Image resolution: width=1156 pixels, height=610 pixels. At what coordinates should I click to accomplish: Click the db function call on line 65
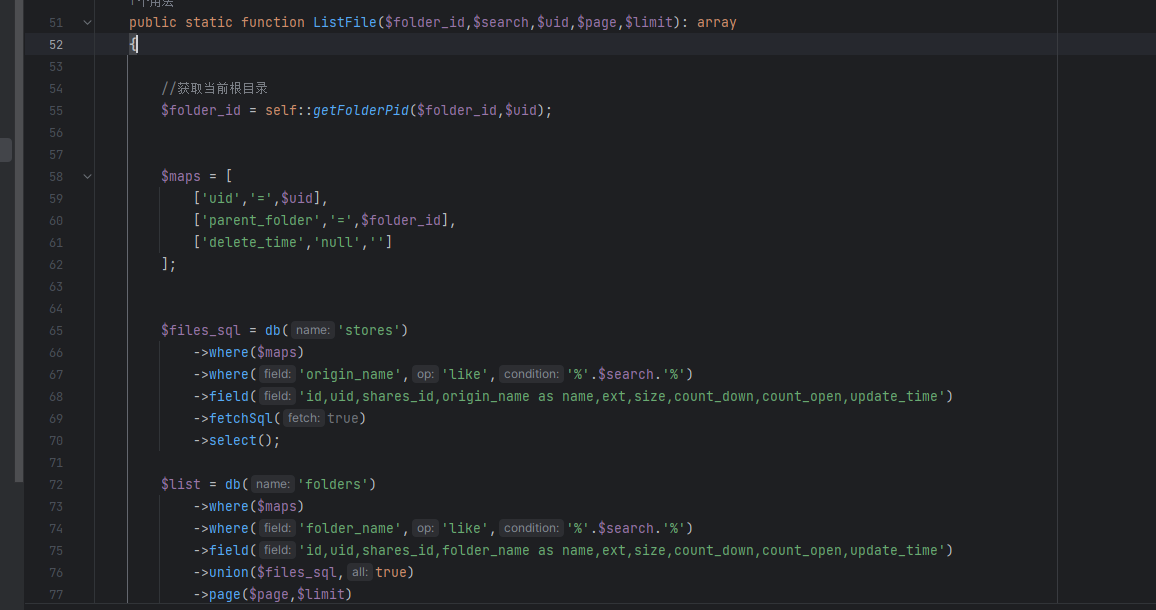tap(273, 330)
